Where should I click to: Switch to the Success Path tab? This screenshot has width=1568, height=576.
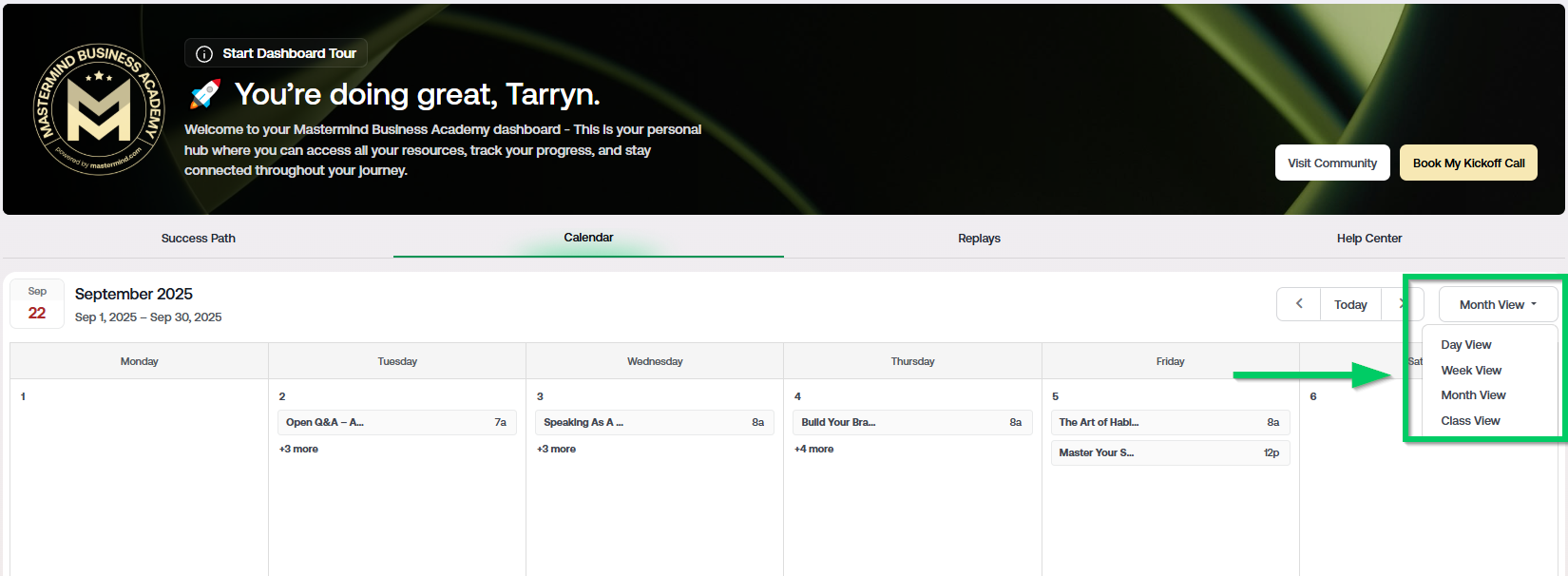click(199, 239)
